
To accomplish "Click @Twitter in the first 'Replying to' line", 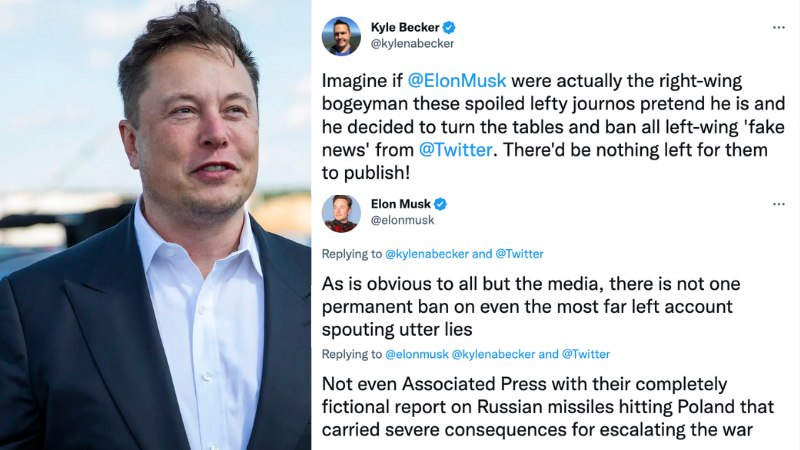I will [516, 254].
